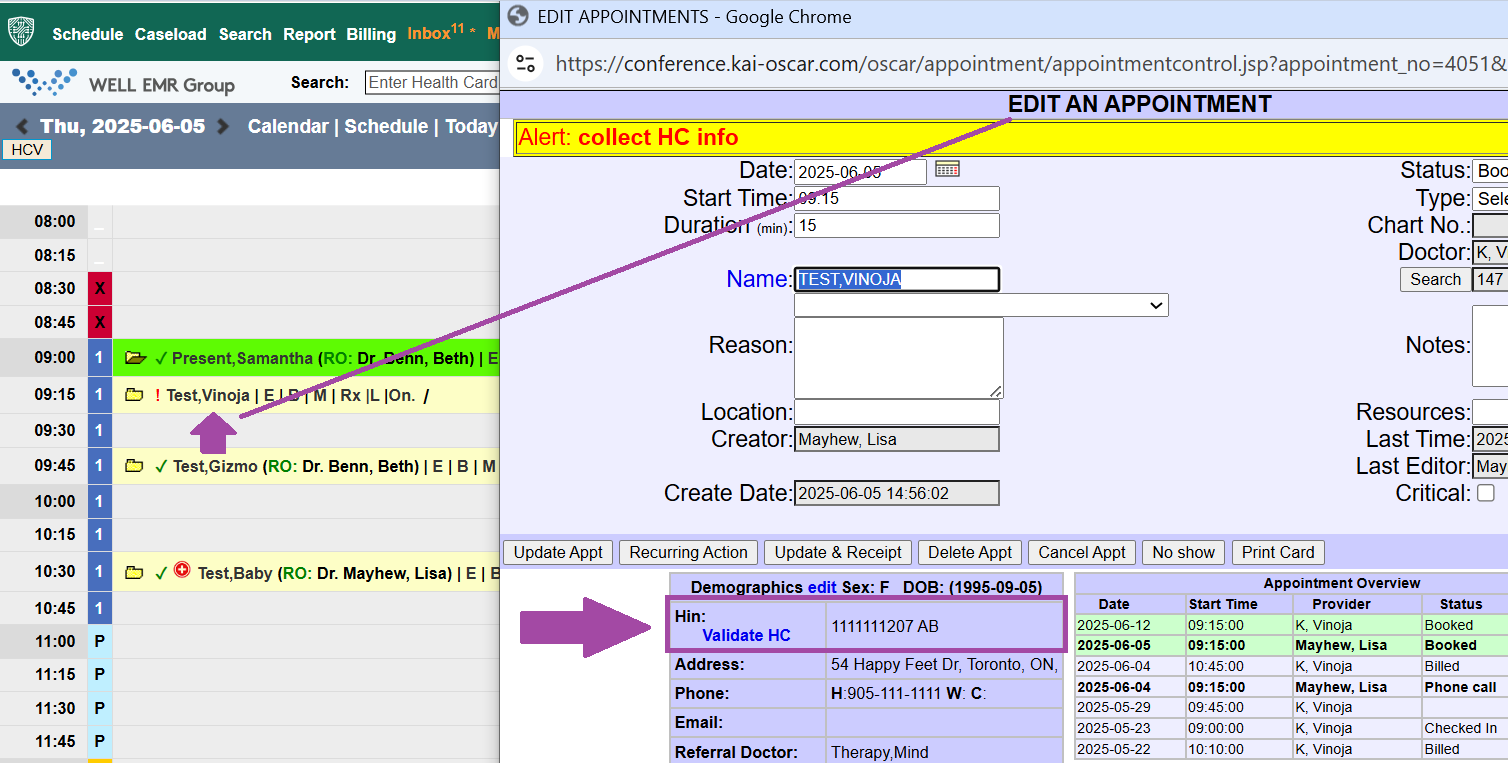
Task: Click the WELL EMR Group logo
Action: [124, 84]
